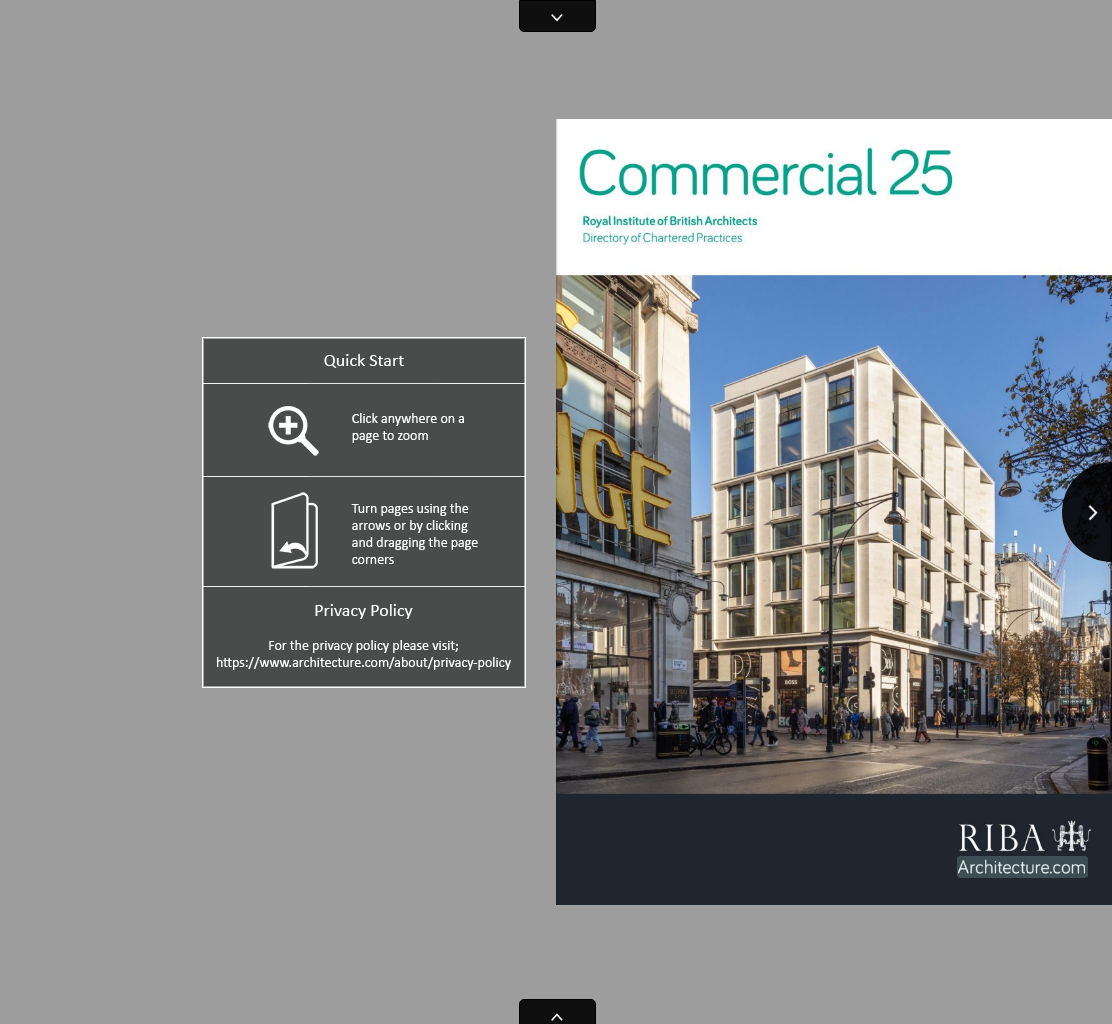Click the RIBA Architecture.com logo

tap(1023, 849)
